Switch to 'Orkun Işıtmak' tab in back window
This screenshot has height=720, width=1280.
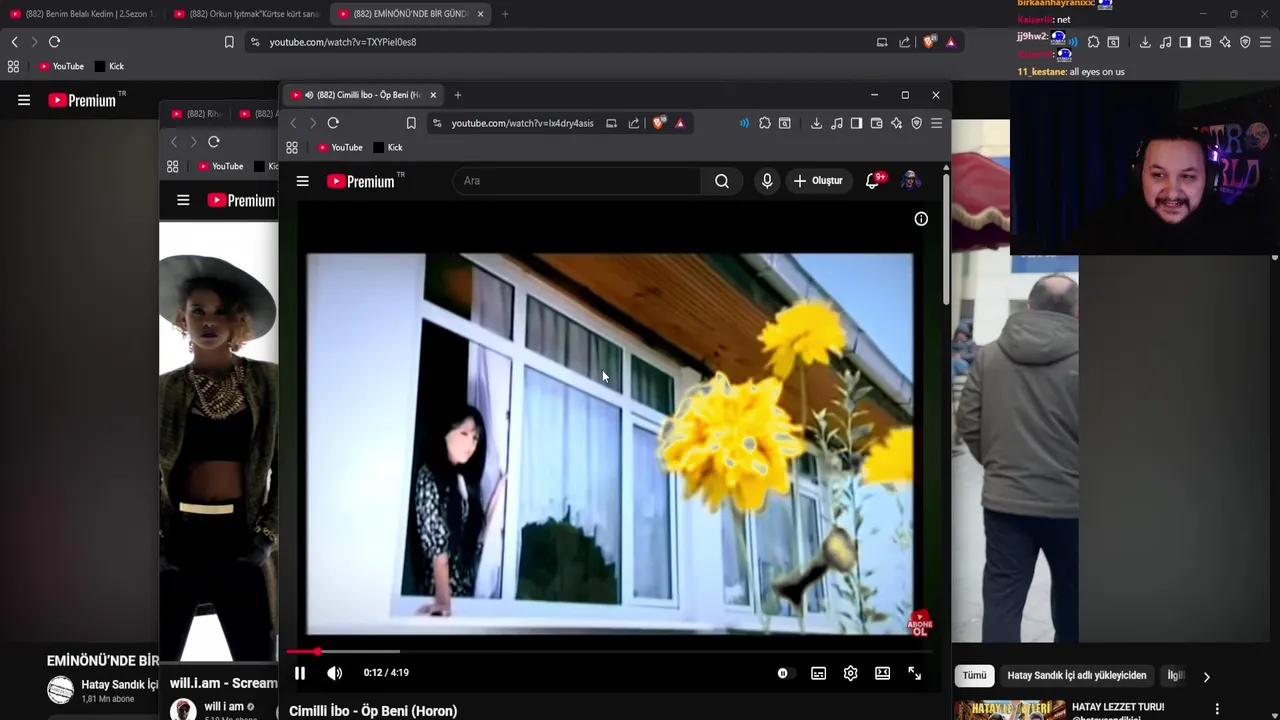(x=246, y=14)
